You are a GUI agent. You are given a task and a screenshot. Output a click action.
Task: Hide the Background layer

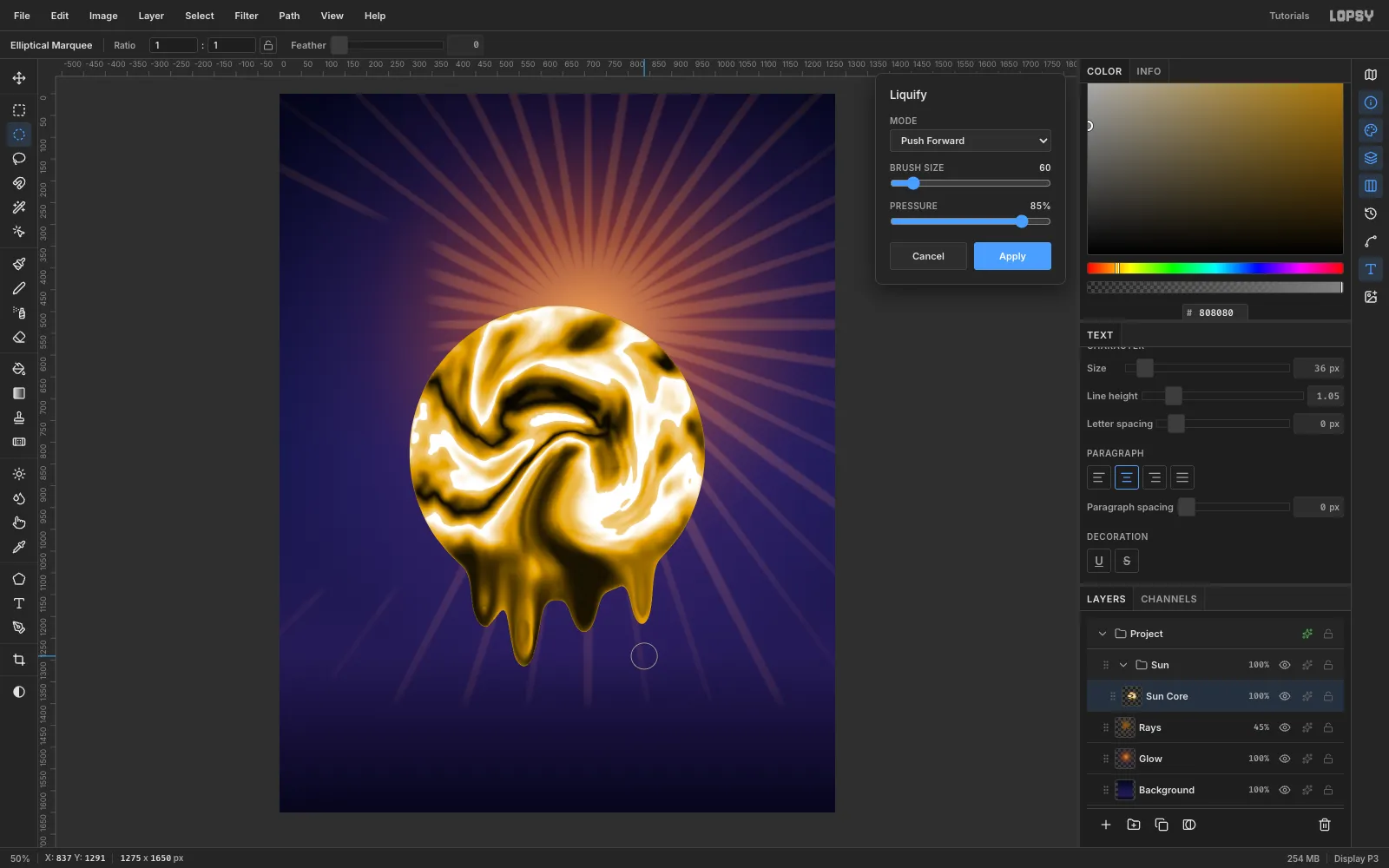coord(1285,790)
